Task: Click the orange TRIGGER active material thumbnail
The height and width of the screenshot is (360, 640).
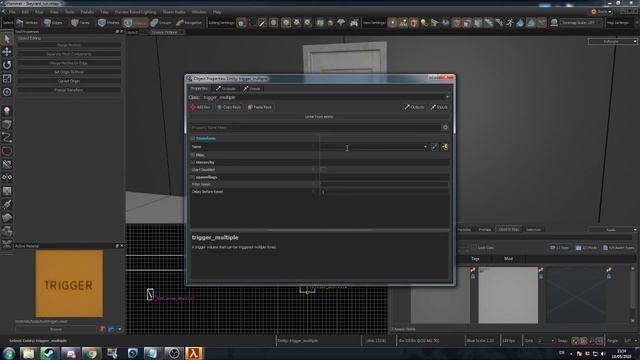Action: [69, 284]
